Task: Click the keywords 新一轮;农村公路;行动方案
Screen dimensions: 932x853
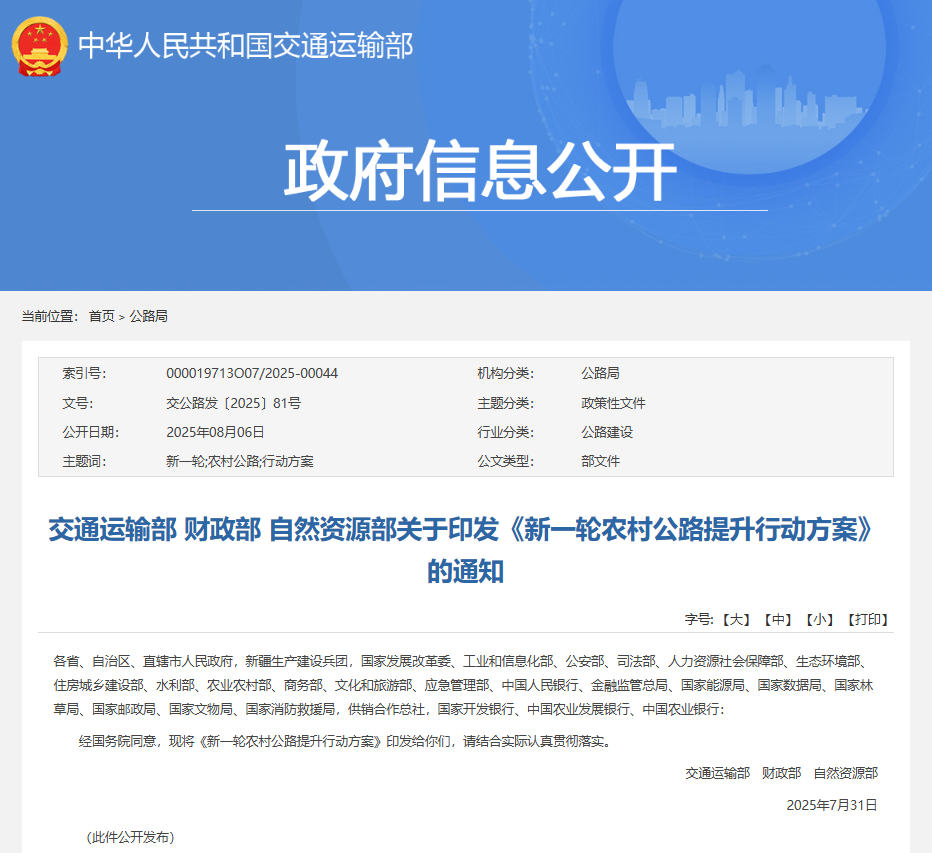Action: (239, 461)
